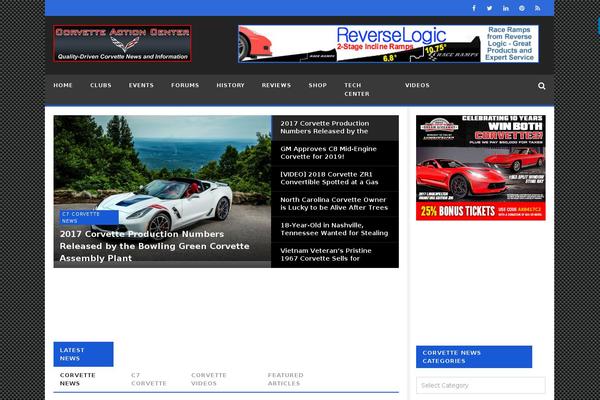Screen dimensions: 600x400
Task: Click the Win Both Corvettes ad
Action: pyautogui.click(x=481, y=168)
